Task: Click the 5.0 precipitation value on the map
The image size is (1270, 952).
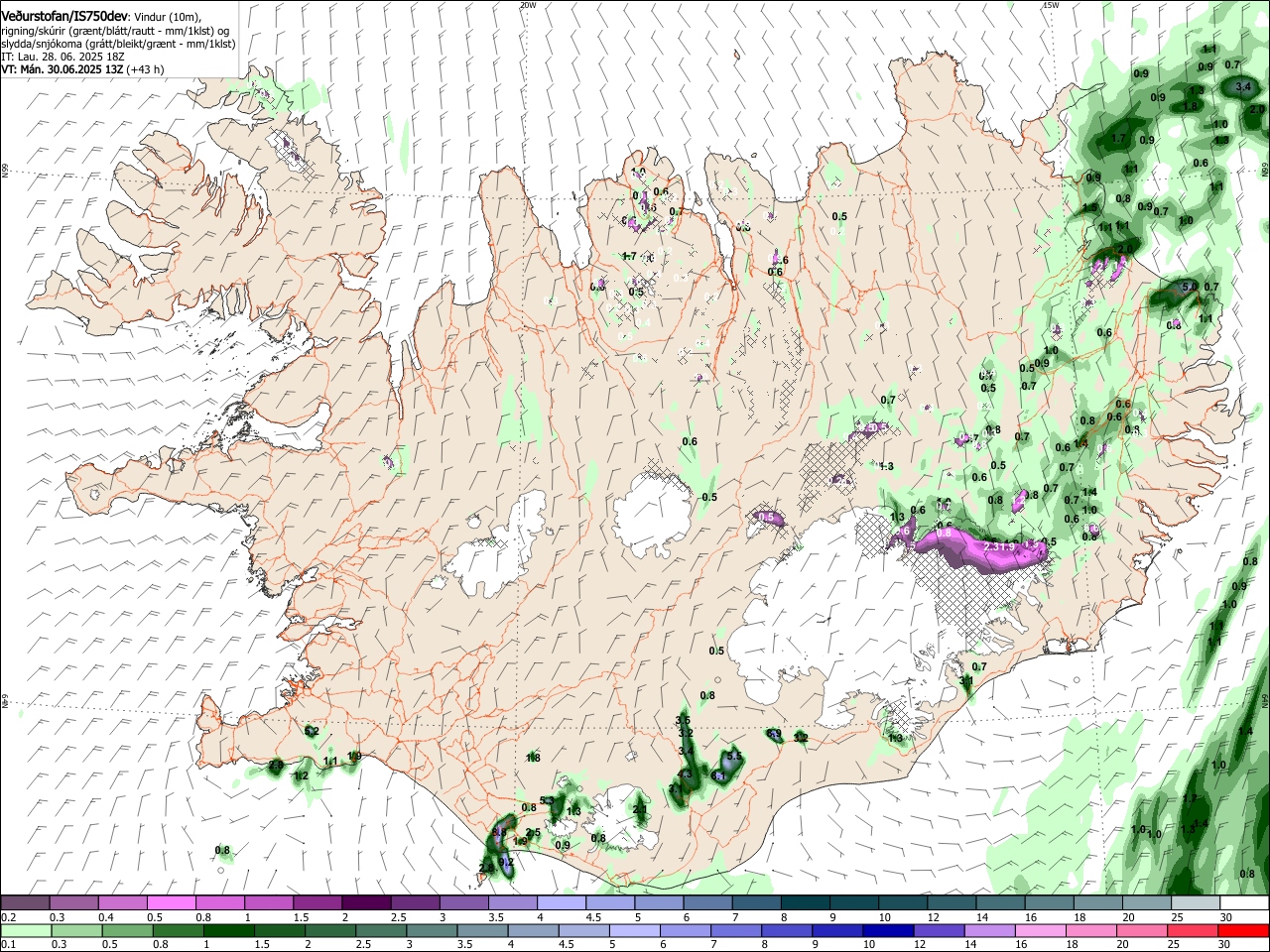Action: (1190, 287)
